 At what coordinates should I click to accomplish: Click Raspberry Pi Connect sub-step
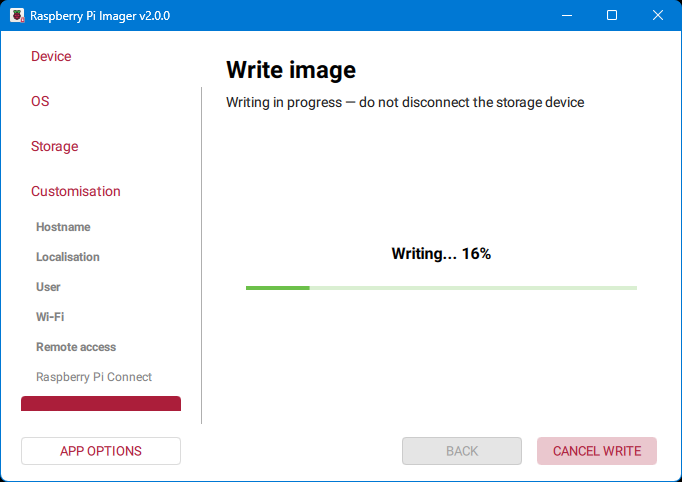tap(94, 377)
